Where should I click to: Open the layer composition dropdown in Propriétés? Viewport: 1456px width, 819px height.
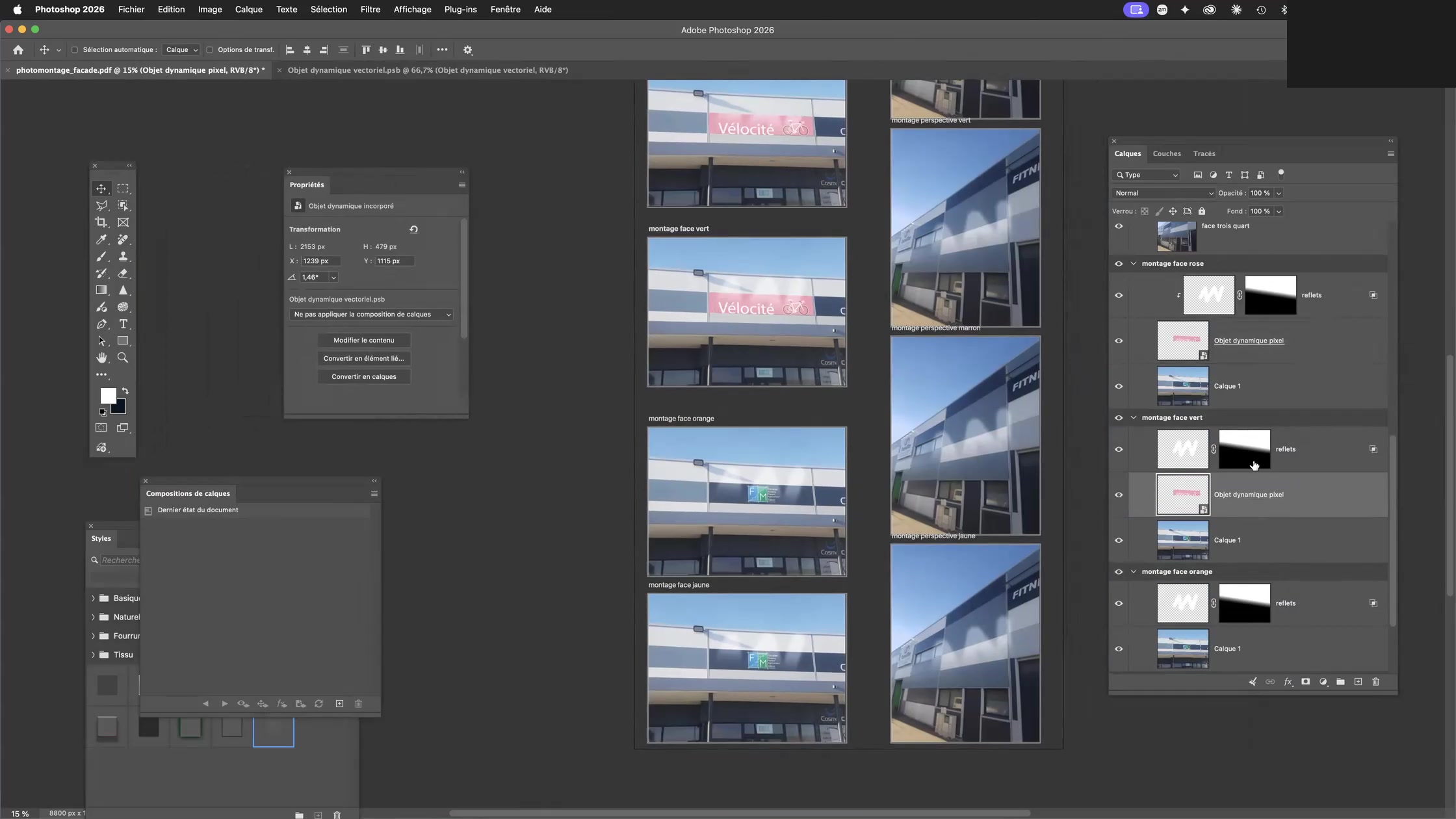point(371,315)
